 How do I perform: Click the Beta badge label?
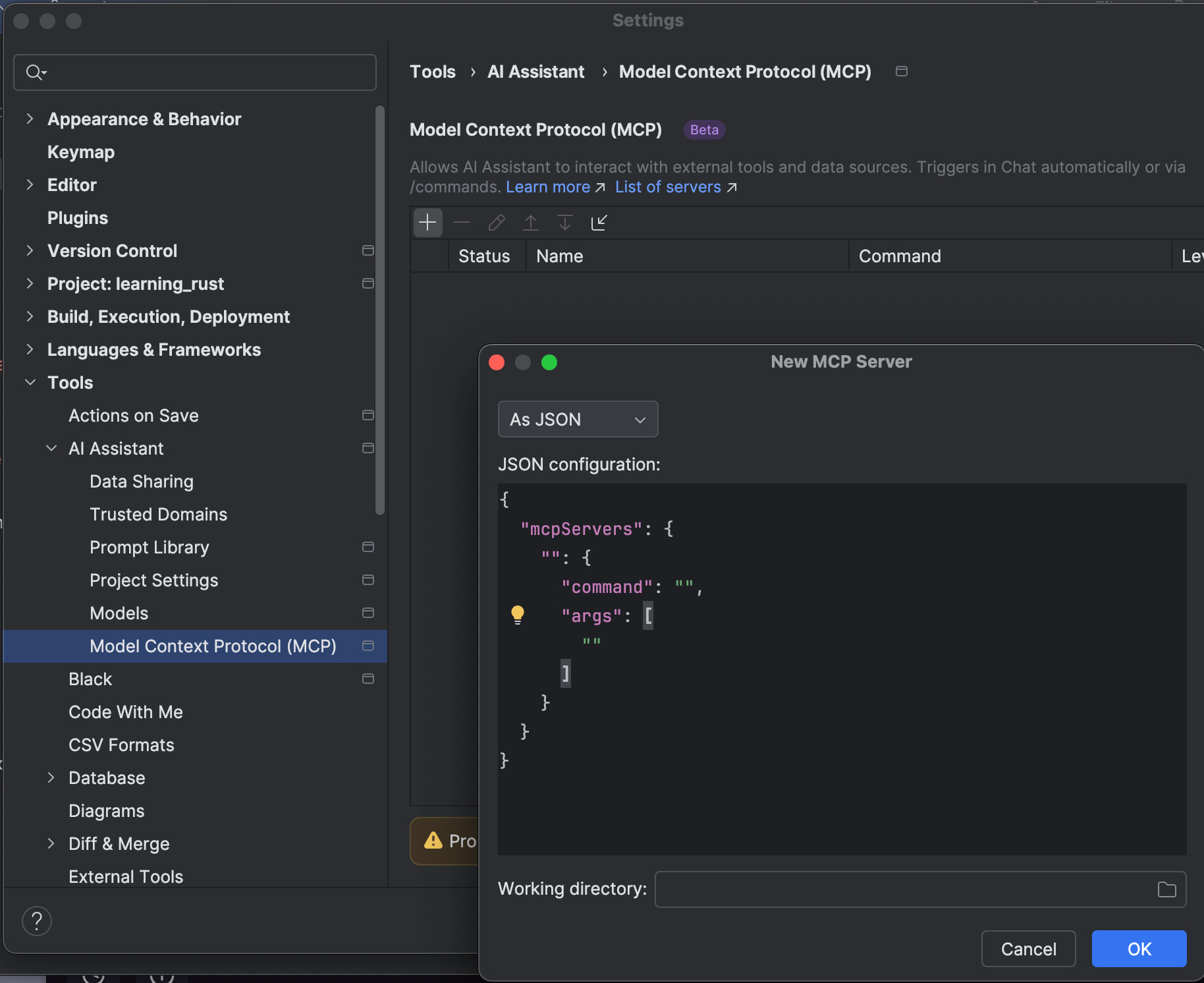[x=704, y=130]
